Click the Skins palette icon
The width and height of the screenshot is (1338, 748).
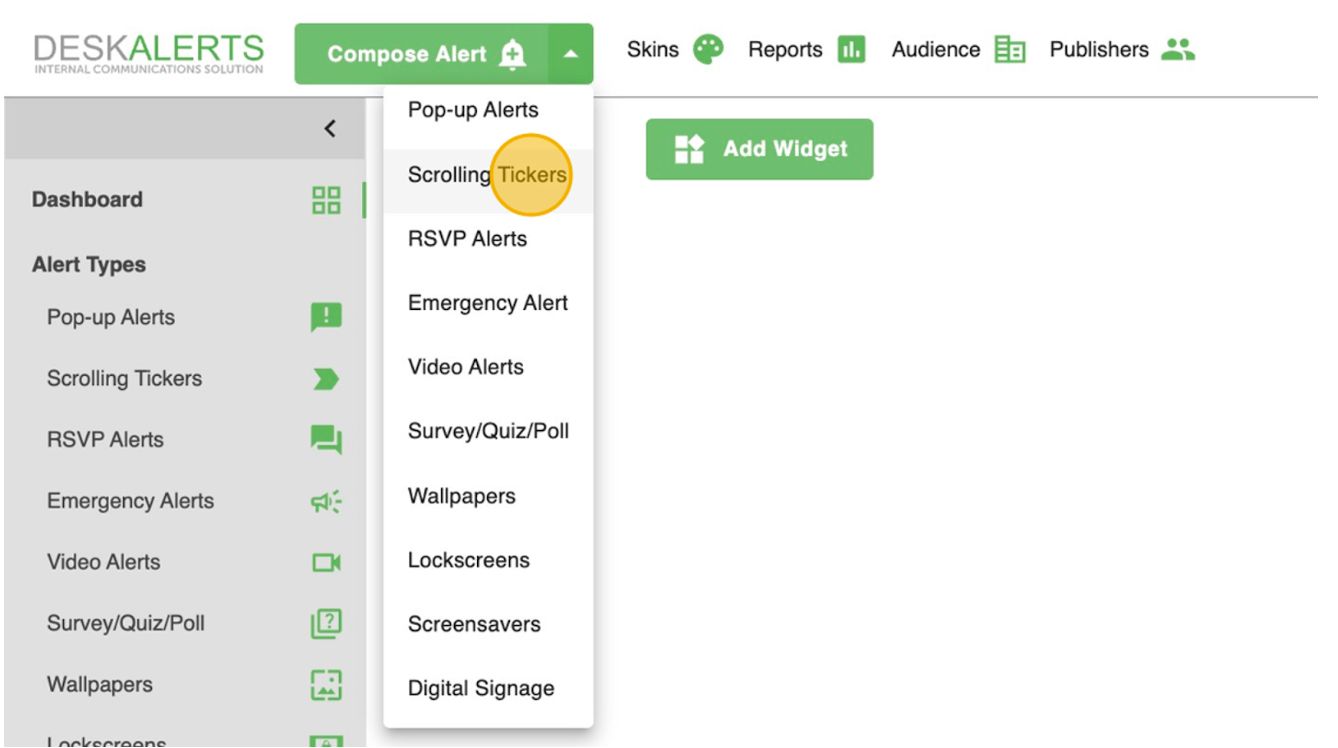pyautogui.click(x=708, y=50)
